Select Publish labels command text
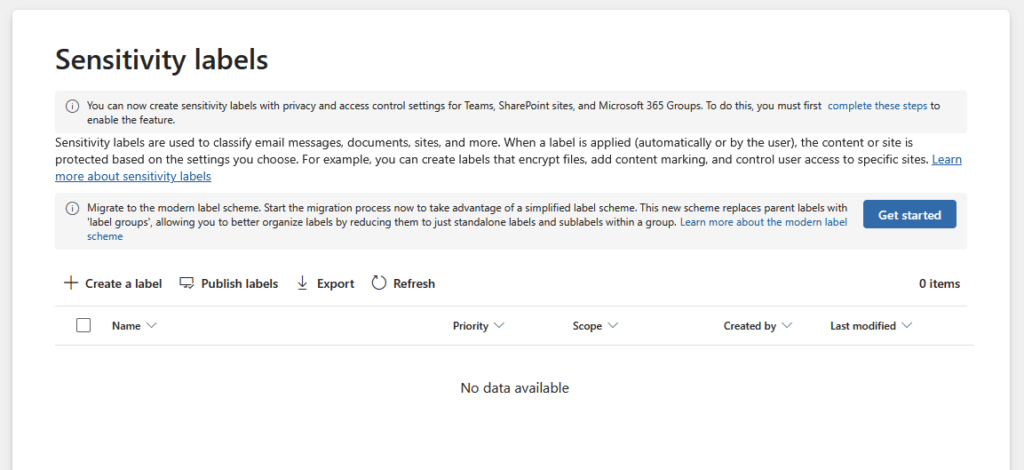The image size is (1024, 470). [240, 283]
